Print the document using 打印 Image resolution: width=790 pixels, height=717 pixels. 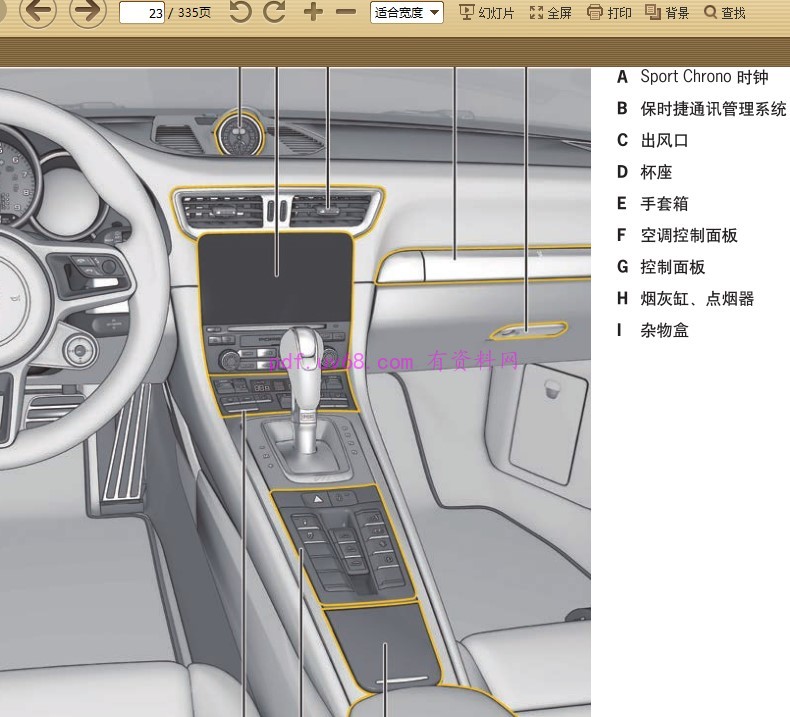coord(609,13)
